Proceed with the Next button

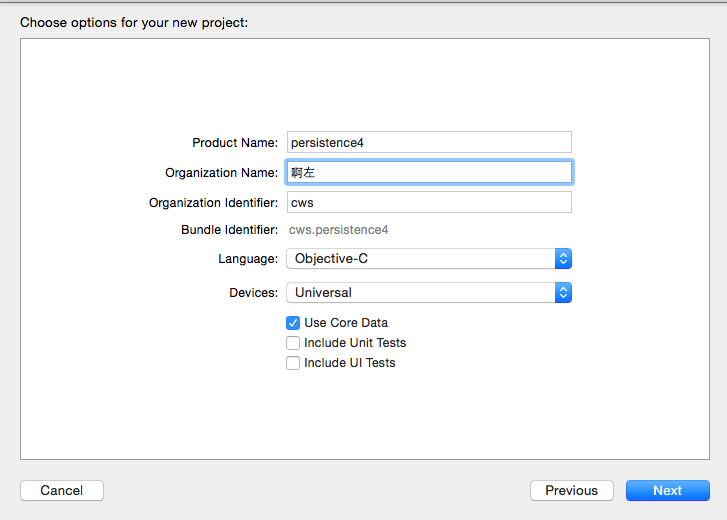667,491
